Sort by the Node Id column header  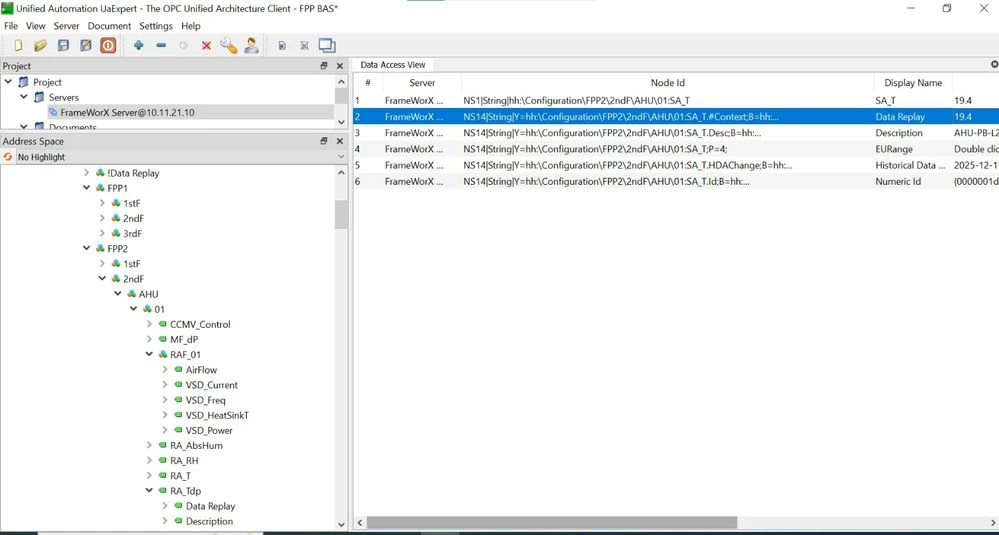(x=667, y=83)
